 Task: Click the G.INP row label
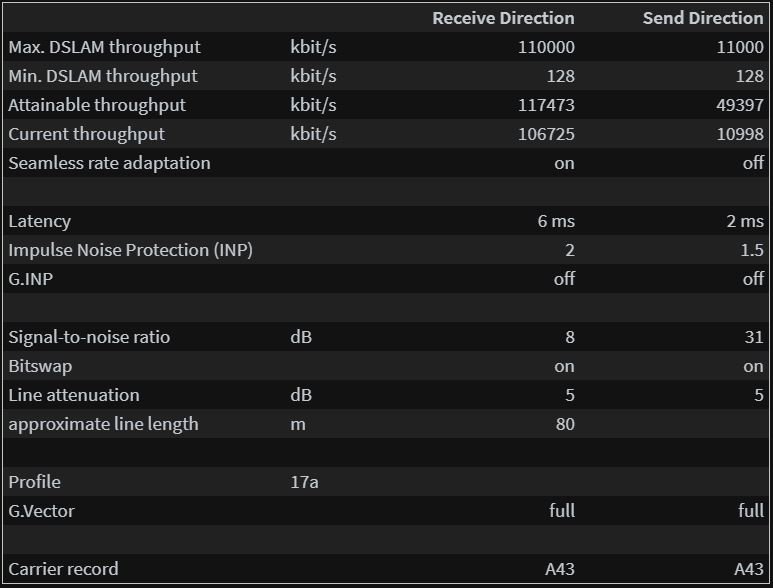(31, 279)
